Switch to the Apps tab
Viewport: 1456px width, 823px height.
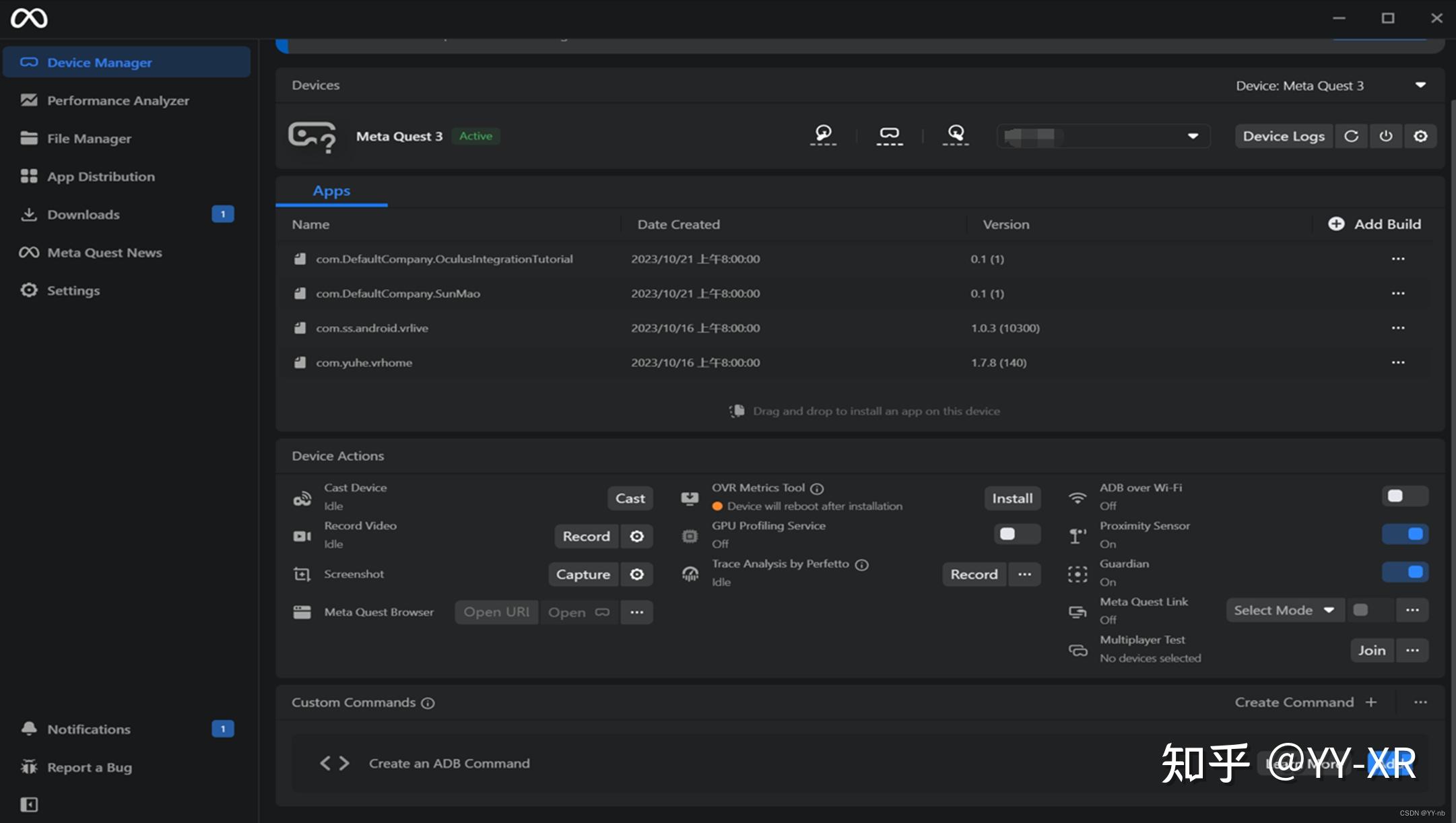[x=331, y=191]
